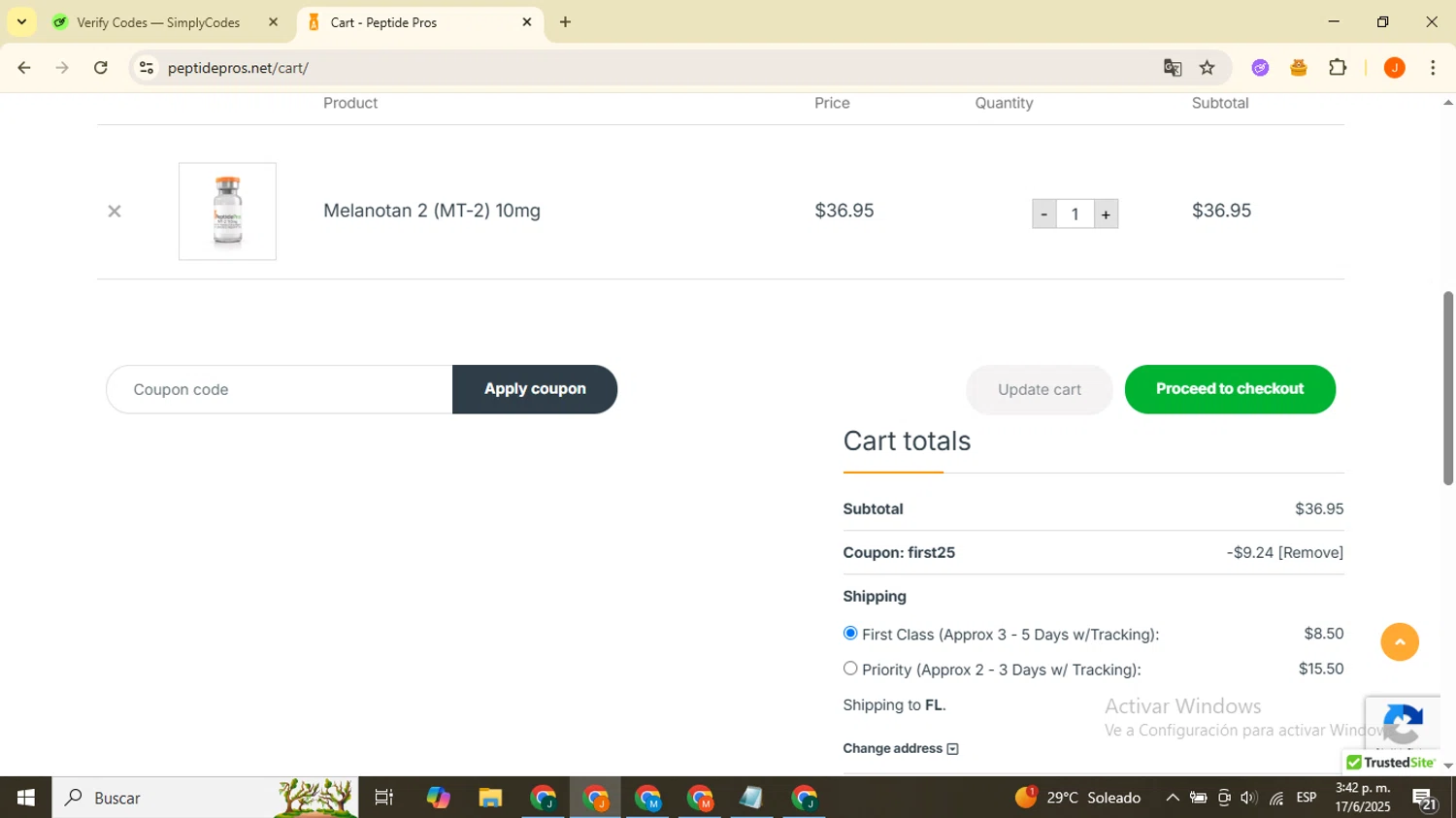Apply the coupon with Apply coupon button
Image resolution: width=1456 pixels, height=818 pixels.
pyautogui.click(x=535, y=389)
